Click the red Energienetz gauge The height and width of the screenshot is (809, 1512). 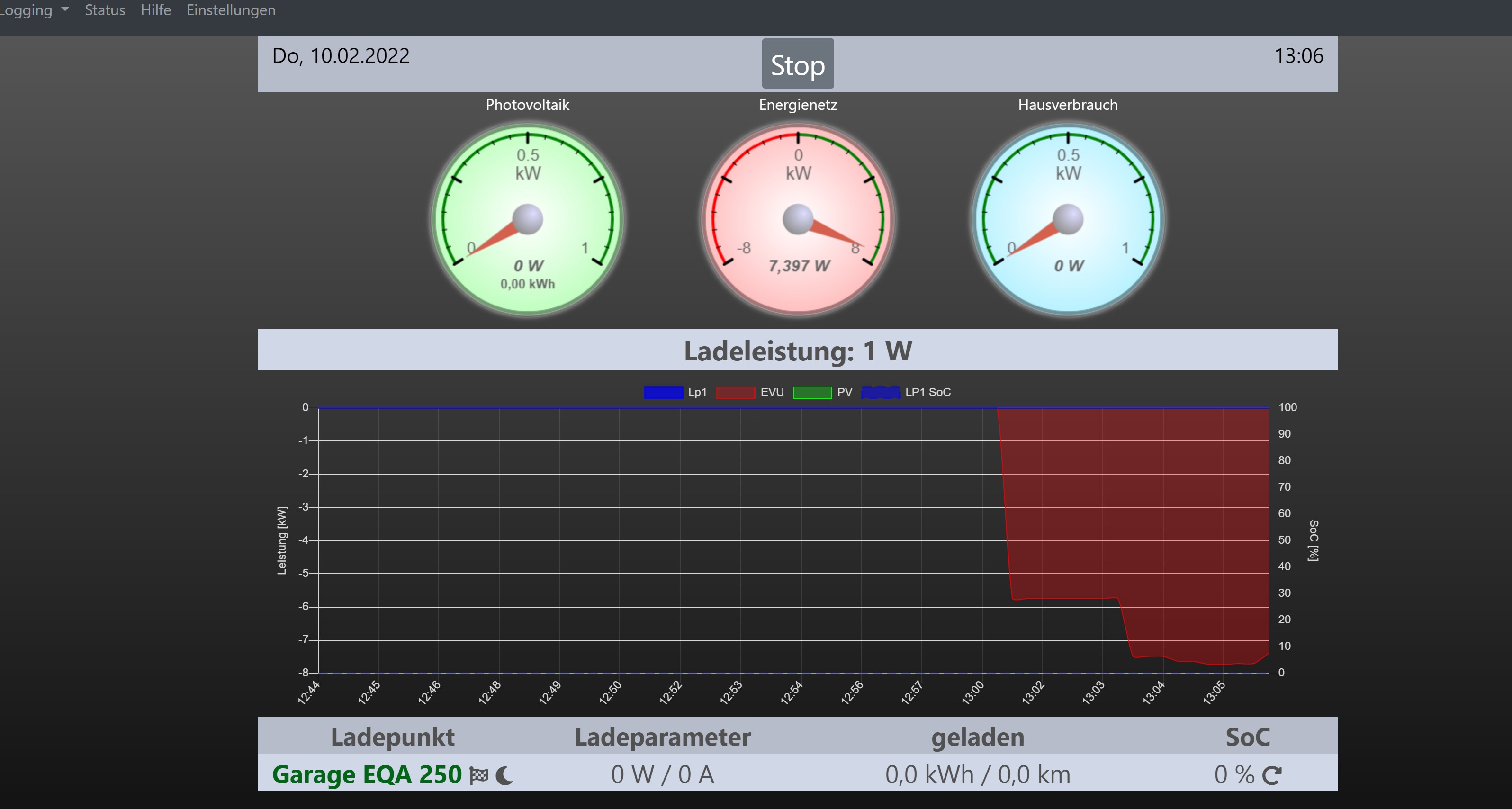coord(798,220)
